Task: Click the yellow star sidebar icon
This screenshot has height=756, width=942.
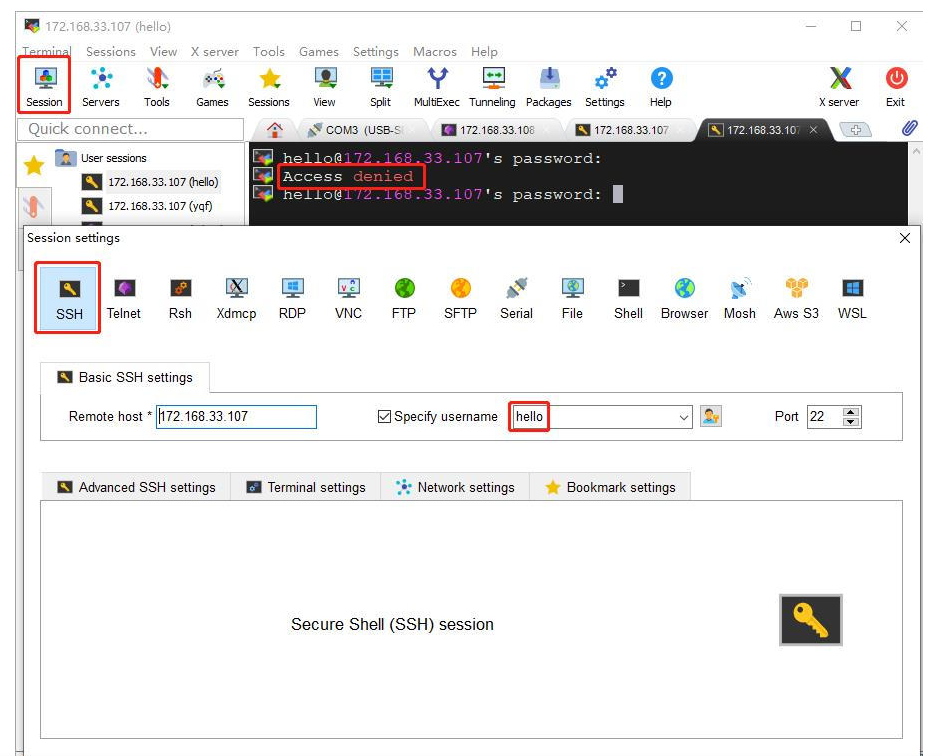Action: [x=34, y=165]
